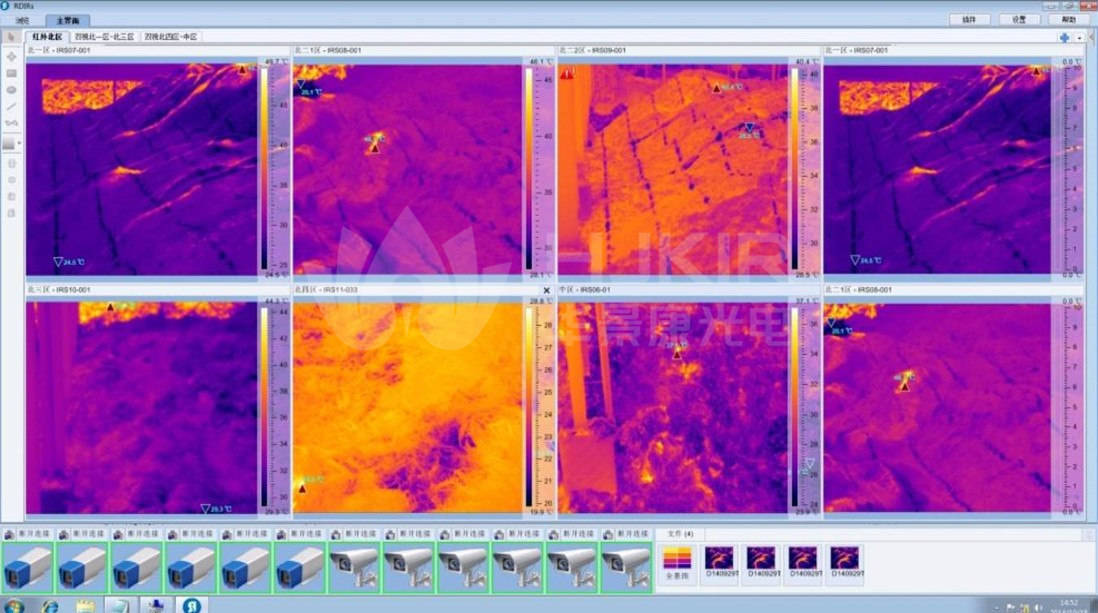Screen dimensions: 1098x613
Task: Select the polyline measurement tool
Action: 11,123
